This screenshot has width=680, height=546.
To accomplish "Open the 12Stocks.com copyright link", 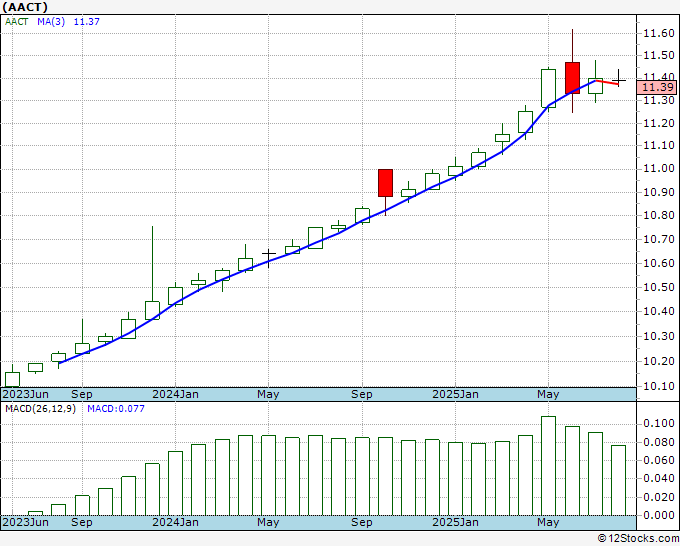I will (638, 538).
